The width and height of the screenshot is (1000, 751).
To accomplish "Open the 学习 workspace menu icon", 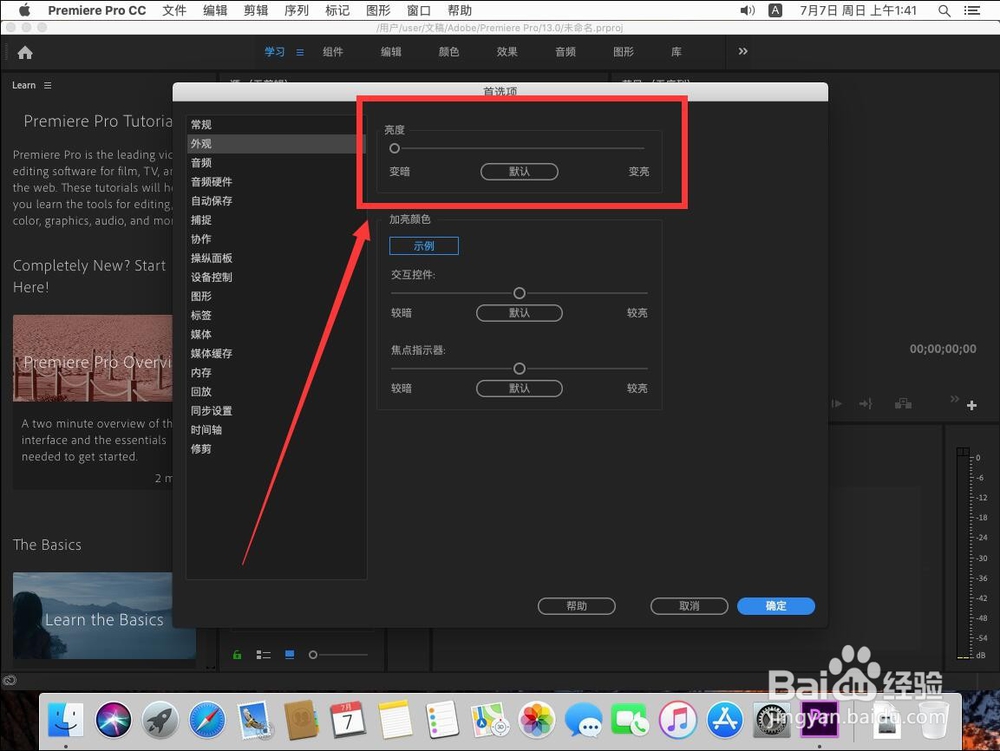I will (x=300, y=52).
